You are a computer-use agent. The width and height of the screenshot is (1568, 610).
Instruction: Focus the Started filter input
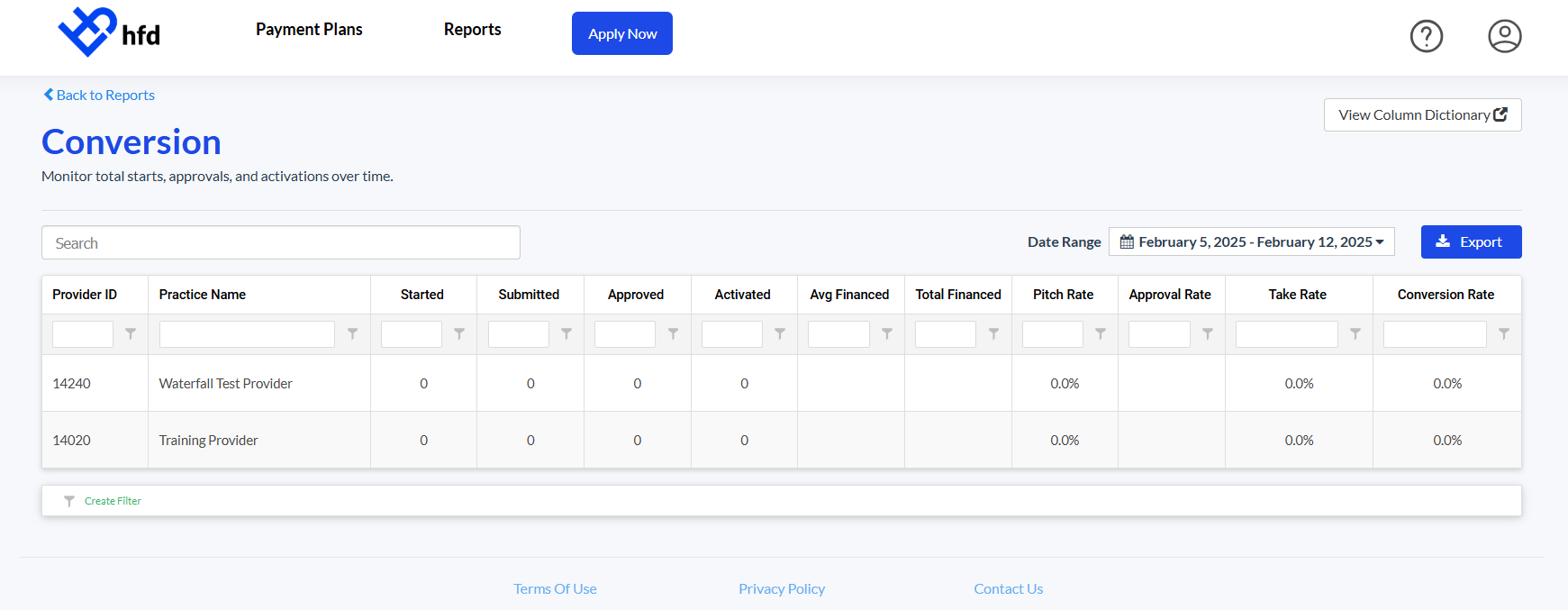tap(412, 334)
